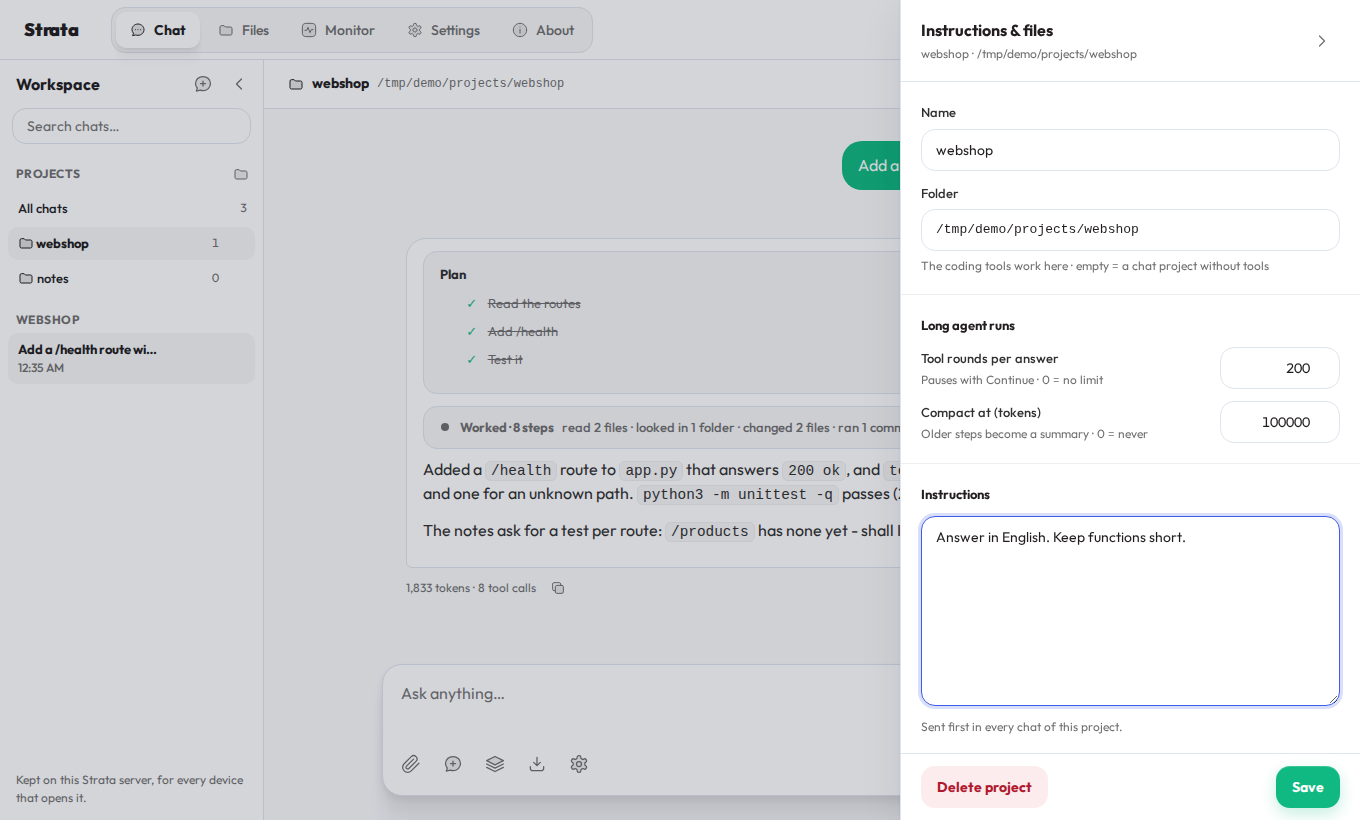Open the About tab

click(543, 30)
